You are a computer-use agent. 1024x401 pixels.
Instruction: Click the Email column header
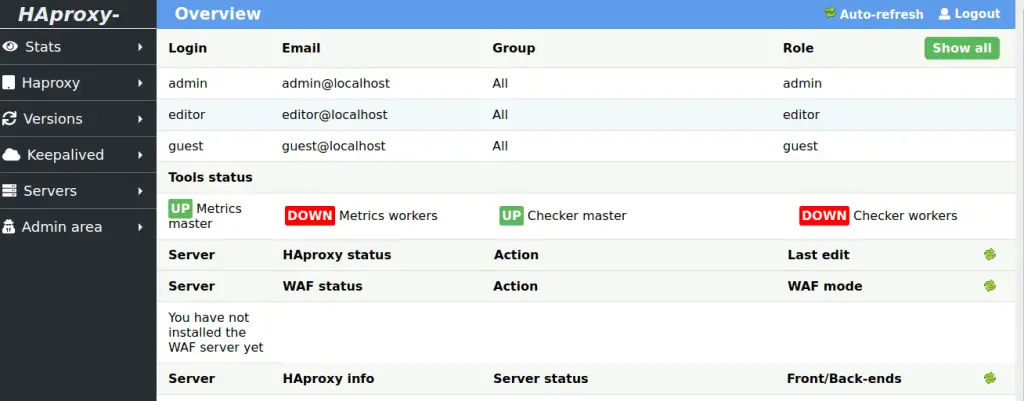301,48
